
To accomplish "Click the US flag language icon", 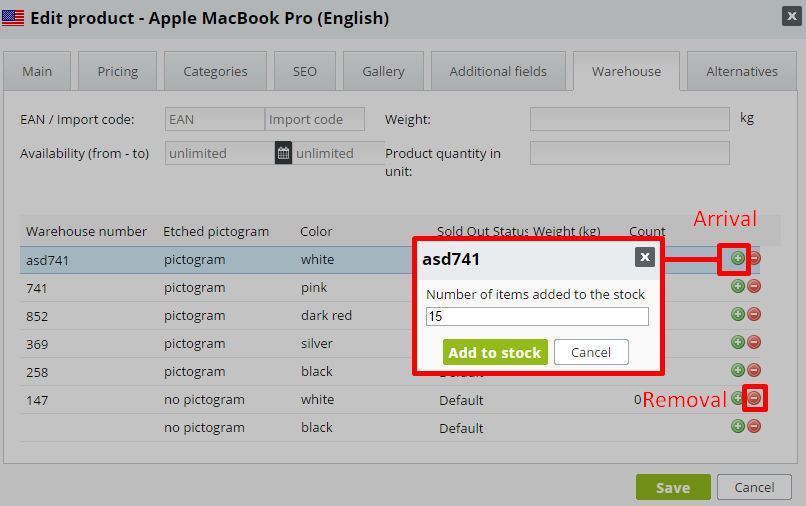I will click(x=13, y=18).
